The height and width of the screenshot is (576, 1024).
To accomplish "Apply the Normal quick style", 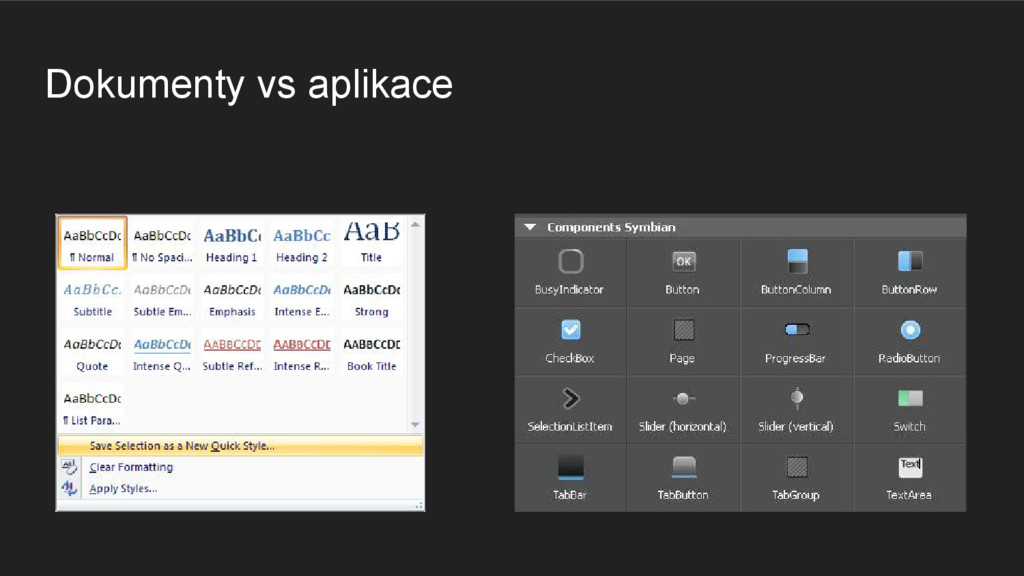I will click(92, 243).
